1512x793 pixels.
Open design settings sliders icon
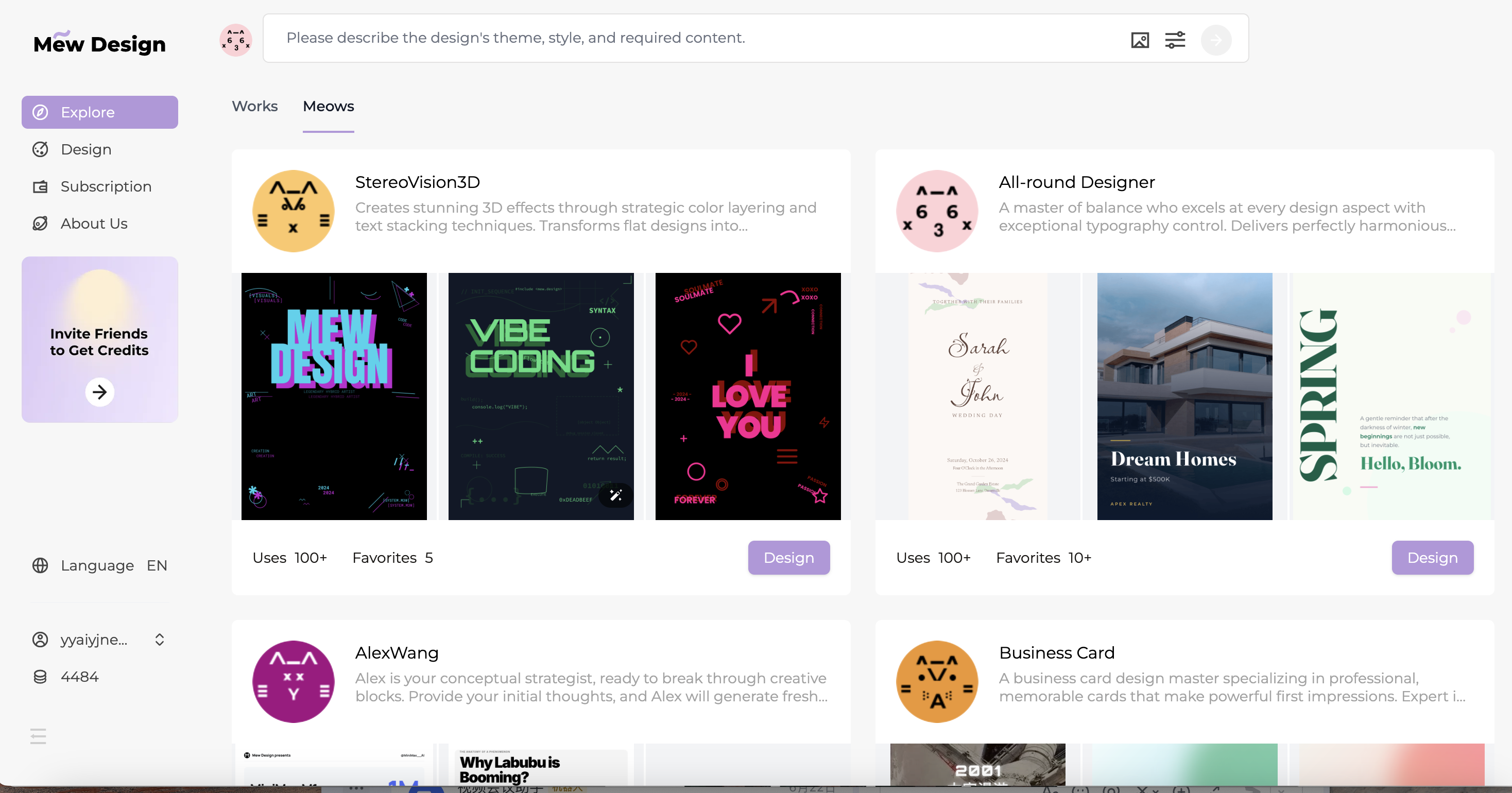[x=1175, y=40]
